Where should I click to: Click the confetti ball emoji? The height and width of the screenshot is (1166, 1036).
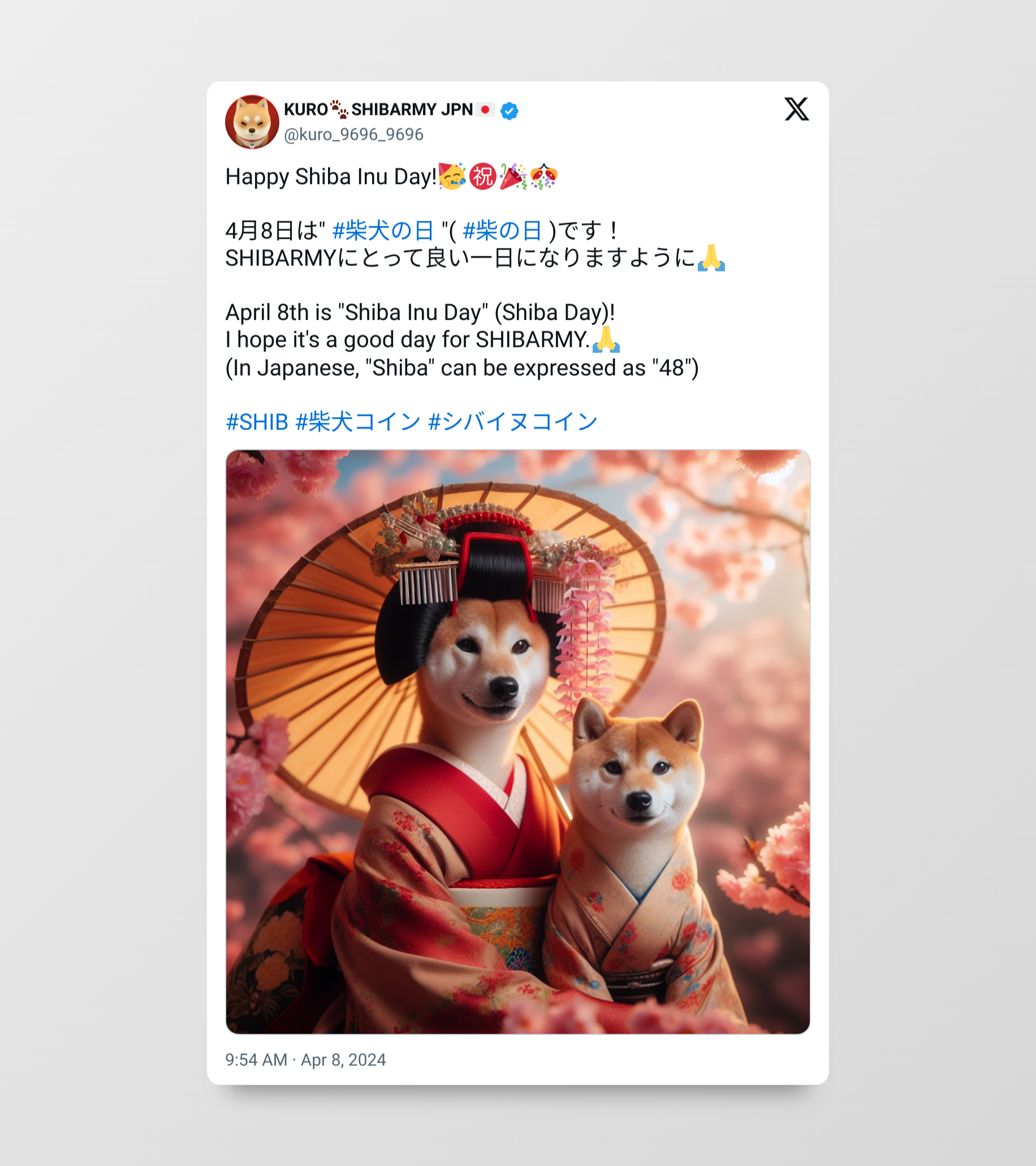pyautogui.click(x=543, y=177)
